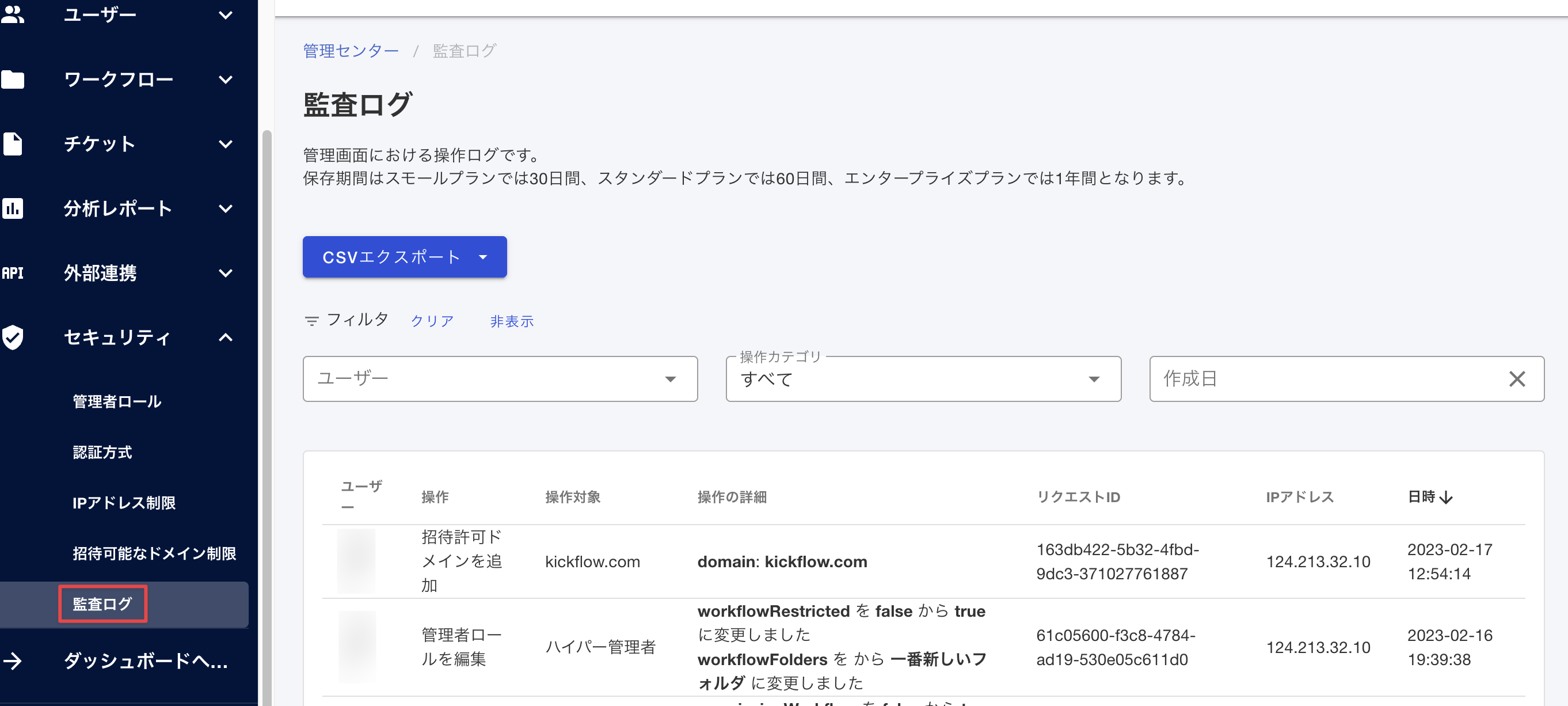1568x706 pixels.
Task: Open the CSVエクスポート dropdown arrow
Action: pyautogui.click(x=484, y=257)
